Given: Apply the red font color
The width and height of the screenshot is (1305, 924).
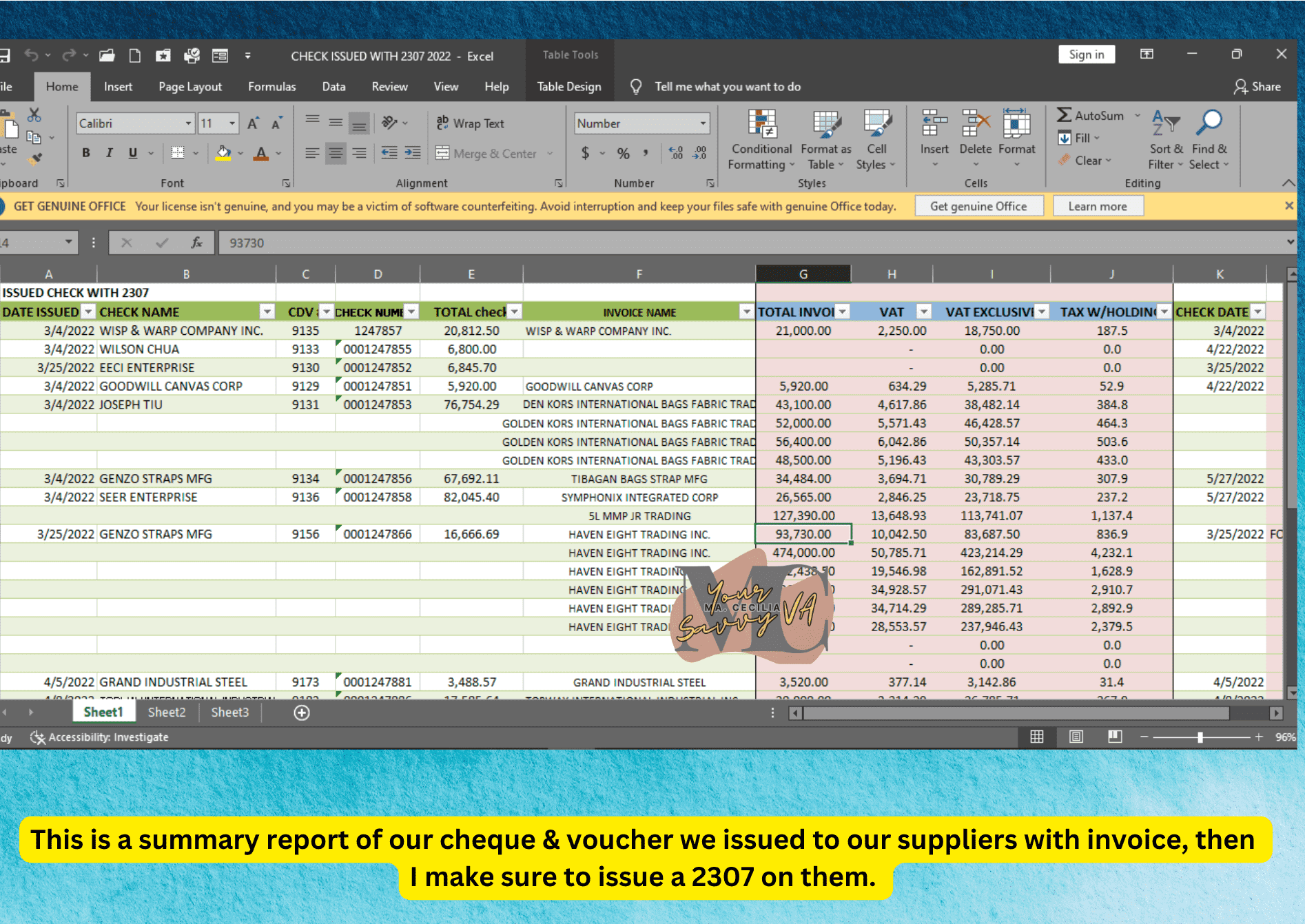Looking at the screenshot, I should click(261, 153).
